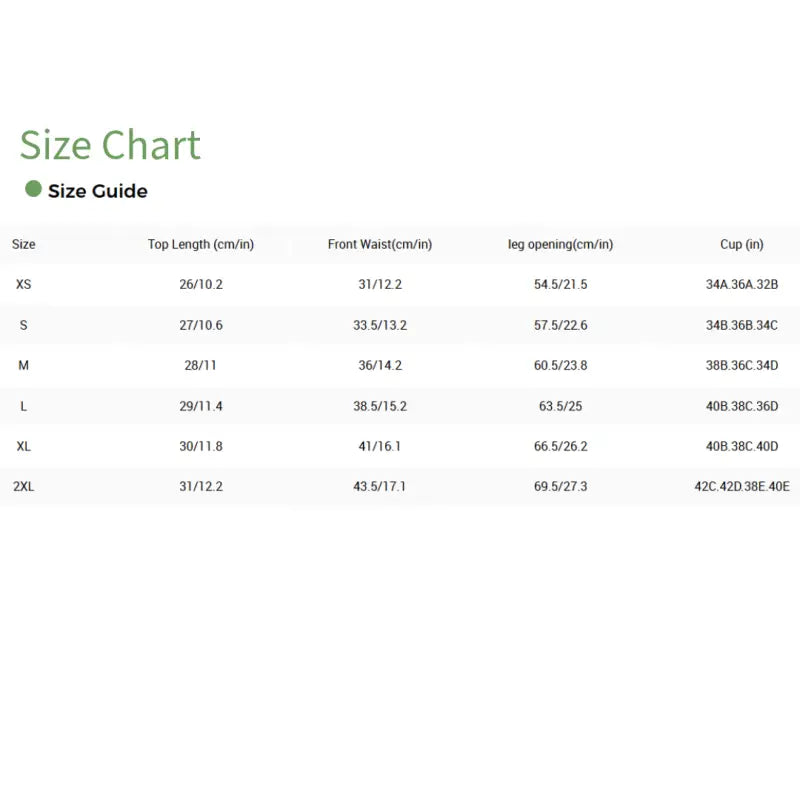Image resolution: width=800 pixels, height=800 pixels.
Task: Click the 40B.38C.36D cup cell
Action: tap(742, 406)
